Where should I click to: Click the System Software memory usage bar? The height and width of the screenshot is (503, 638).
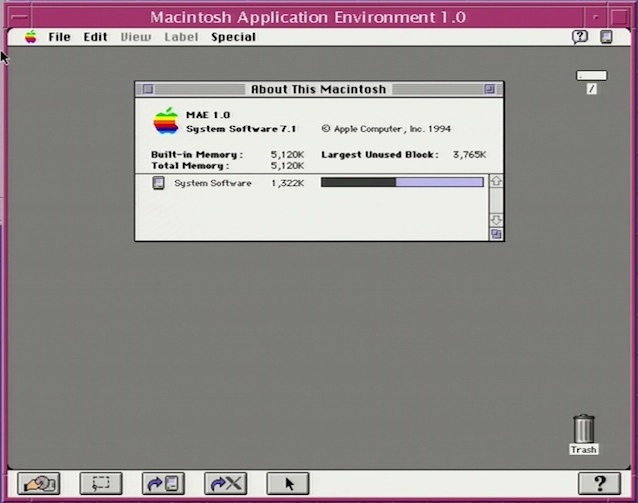(402, 182)
